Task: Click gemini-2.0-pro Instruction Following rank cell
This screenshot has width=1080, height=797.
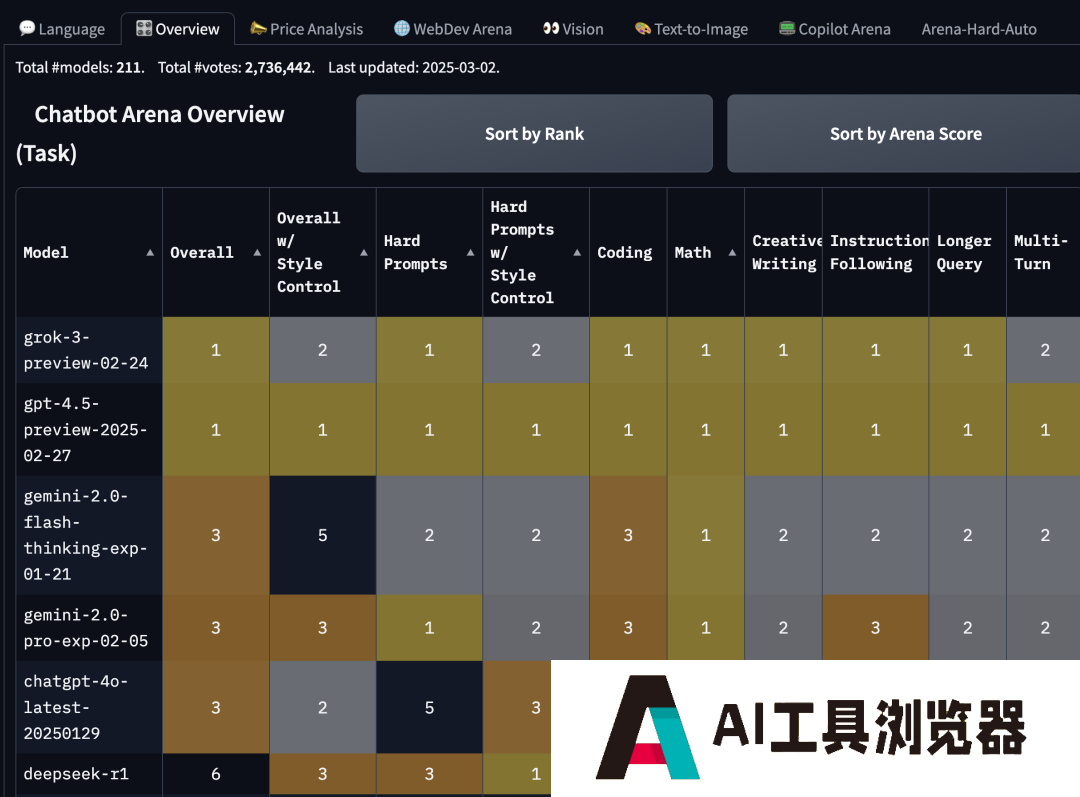Action: [875, 628]
